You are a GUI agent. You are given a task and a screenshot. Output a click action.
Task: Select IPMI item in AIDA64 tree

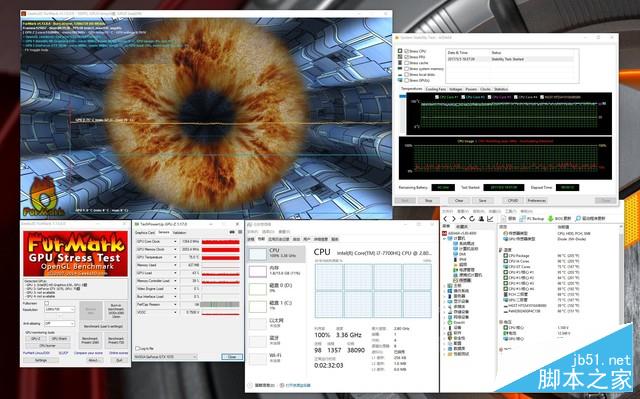pyautogui.click(x=460, y=259)
